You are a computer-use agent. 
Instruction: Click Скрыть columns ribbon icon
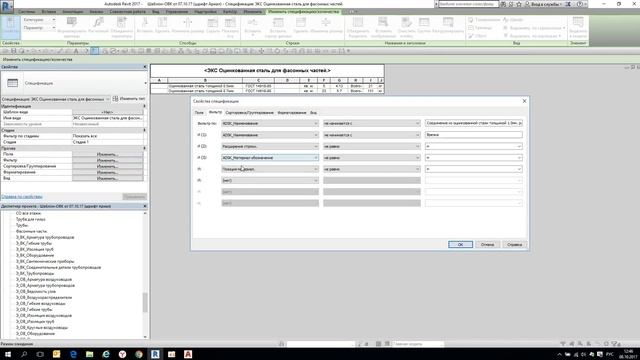point(213,24)
